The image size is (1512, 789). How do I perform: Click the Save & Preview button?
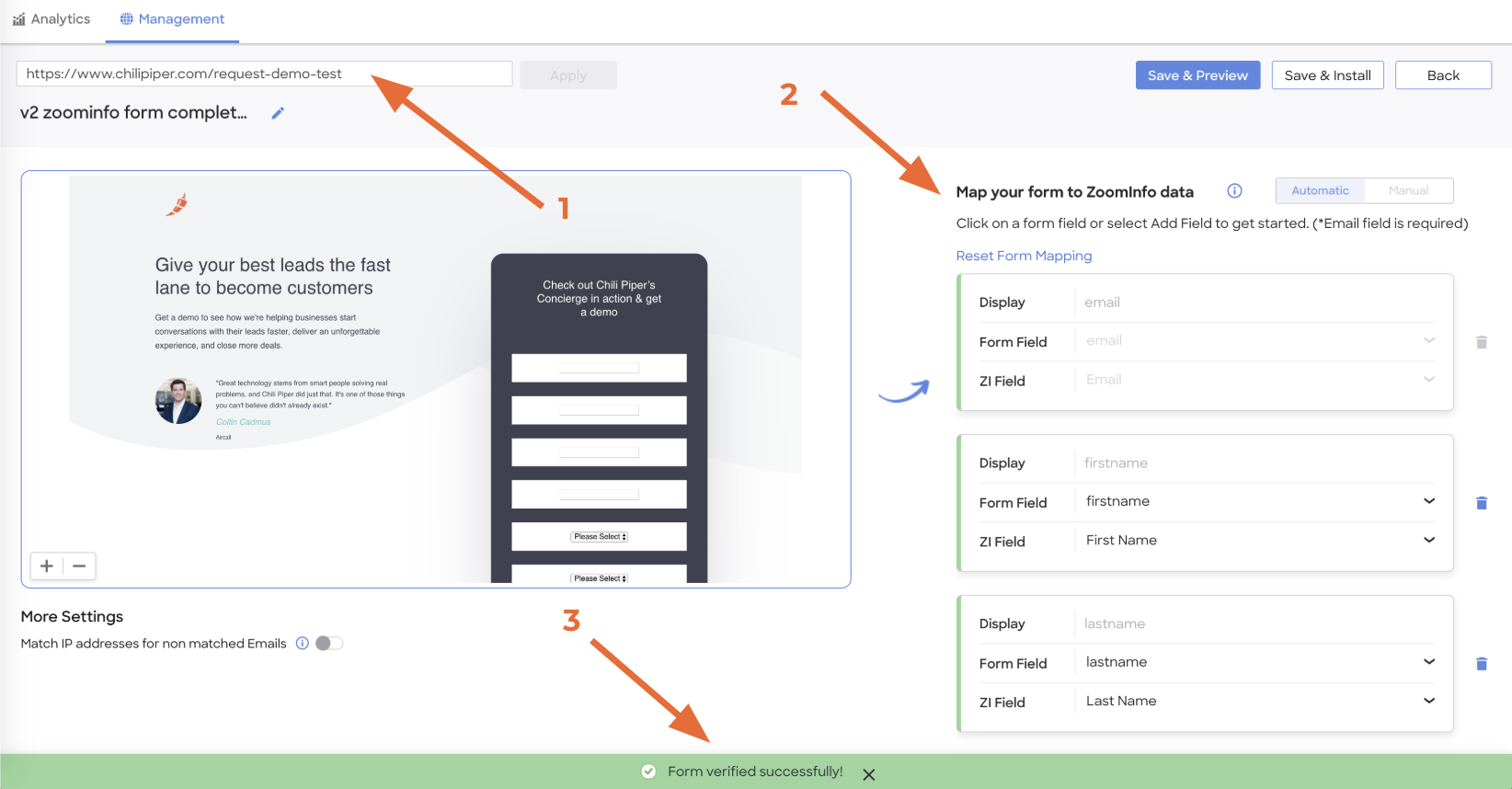coord(1197,75)
